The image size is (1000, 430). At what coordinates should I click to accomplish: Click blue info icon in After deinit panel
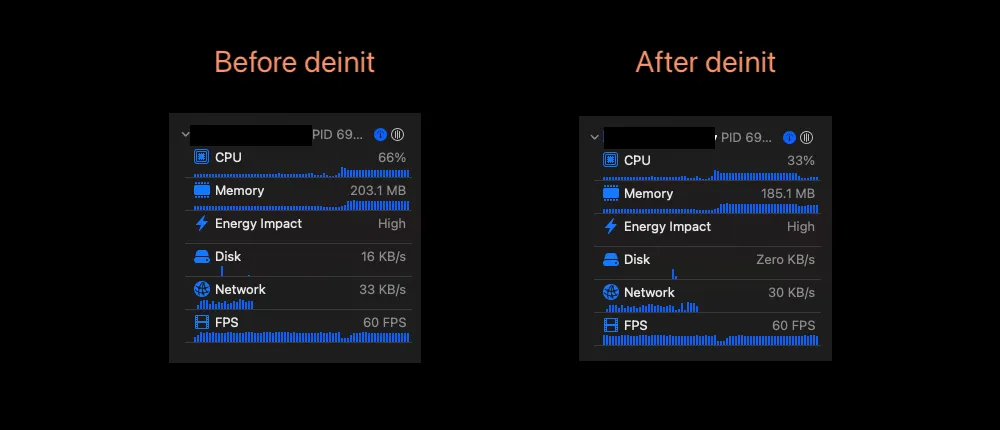(789, 137)
